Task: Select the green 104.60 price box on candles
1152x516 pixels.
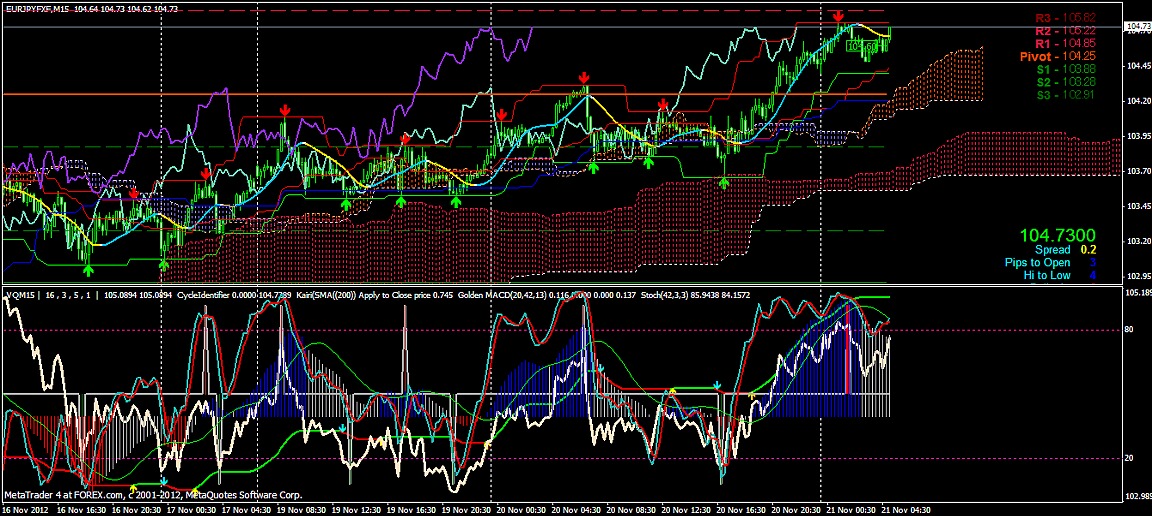Action: pos(863,46)
